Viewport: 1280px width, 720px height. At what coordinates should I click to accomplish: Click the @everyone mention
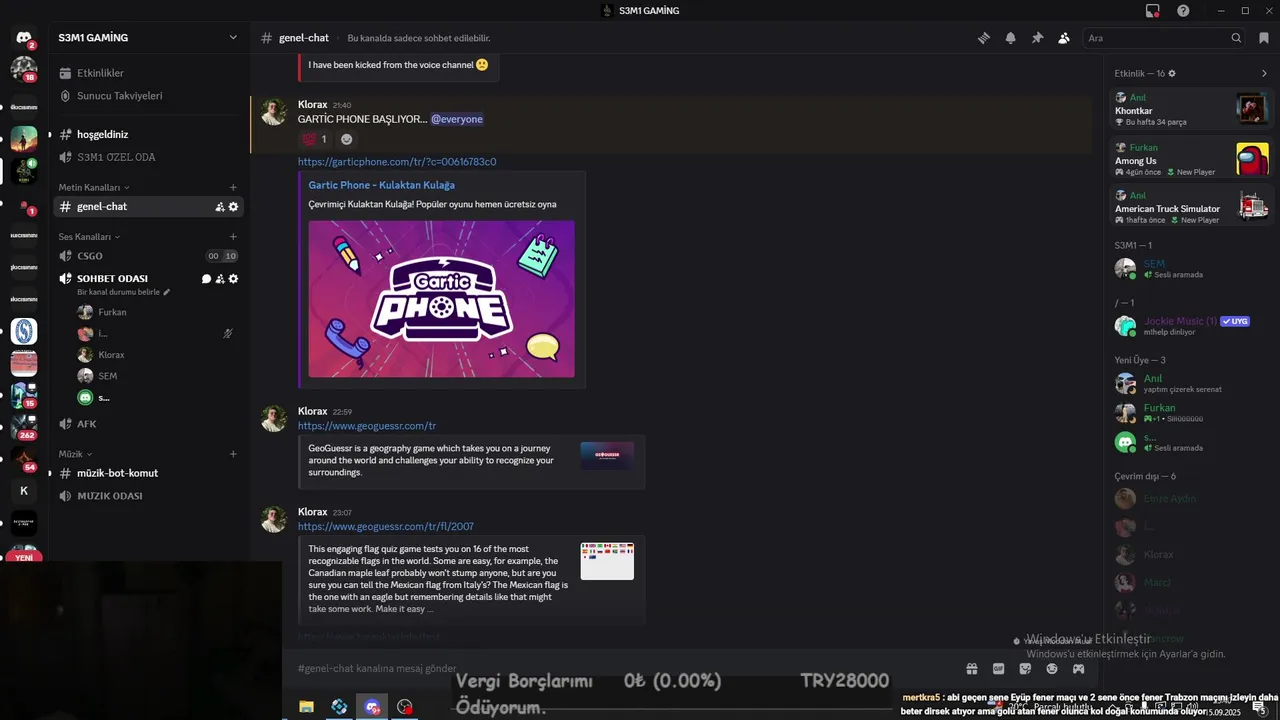457,119
